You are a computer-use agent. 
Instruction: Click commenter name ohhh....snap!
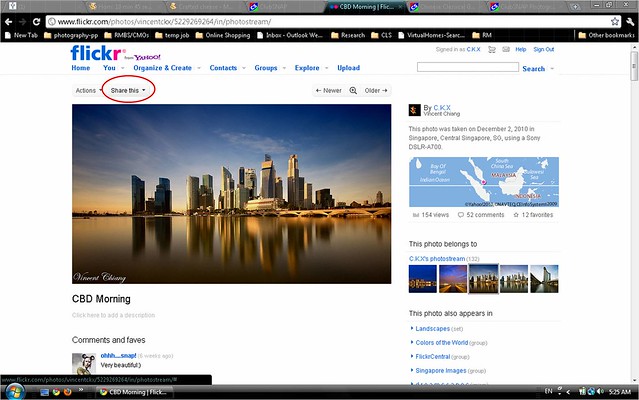coord(118,356)
